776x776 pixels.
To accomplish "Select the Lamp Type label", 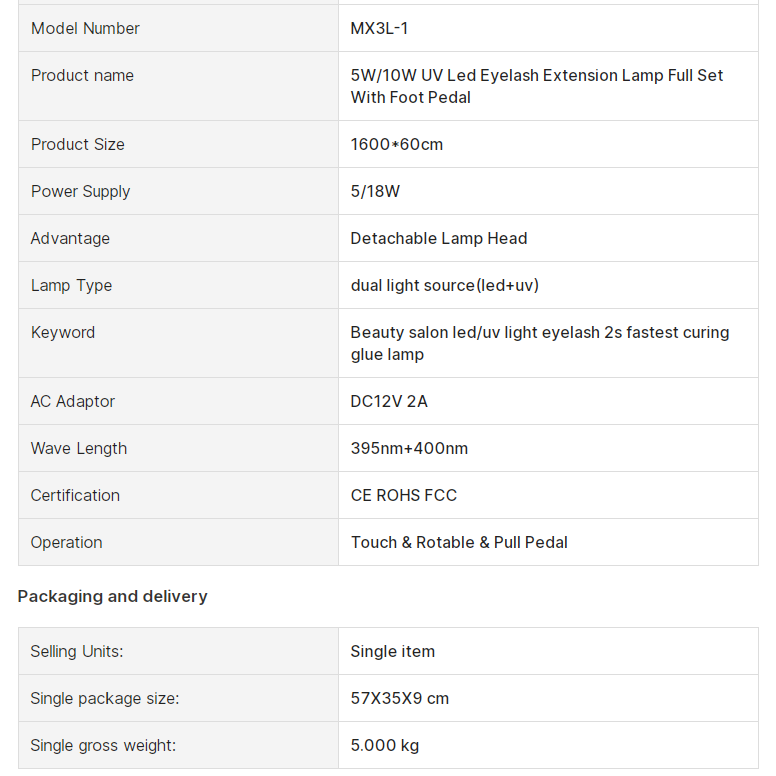I will click(x=71, y=285).
